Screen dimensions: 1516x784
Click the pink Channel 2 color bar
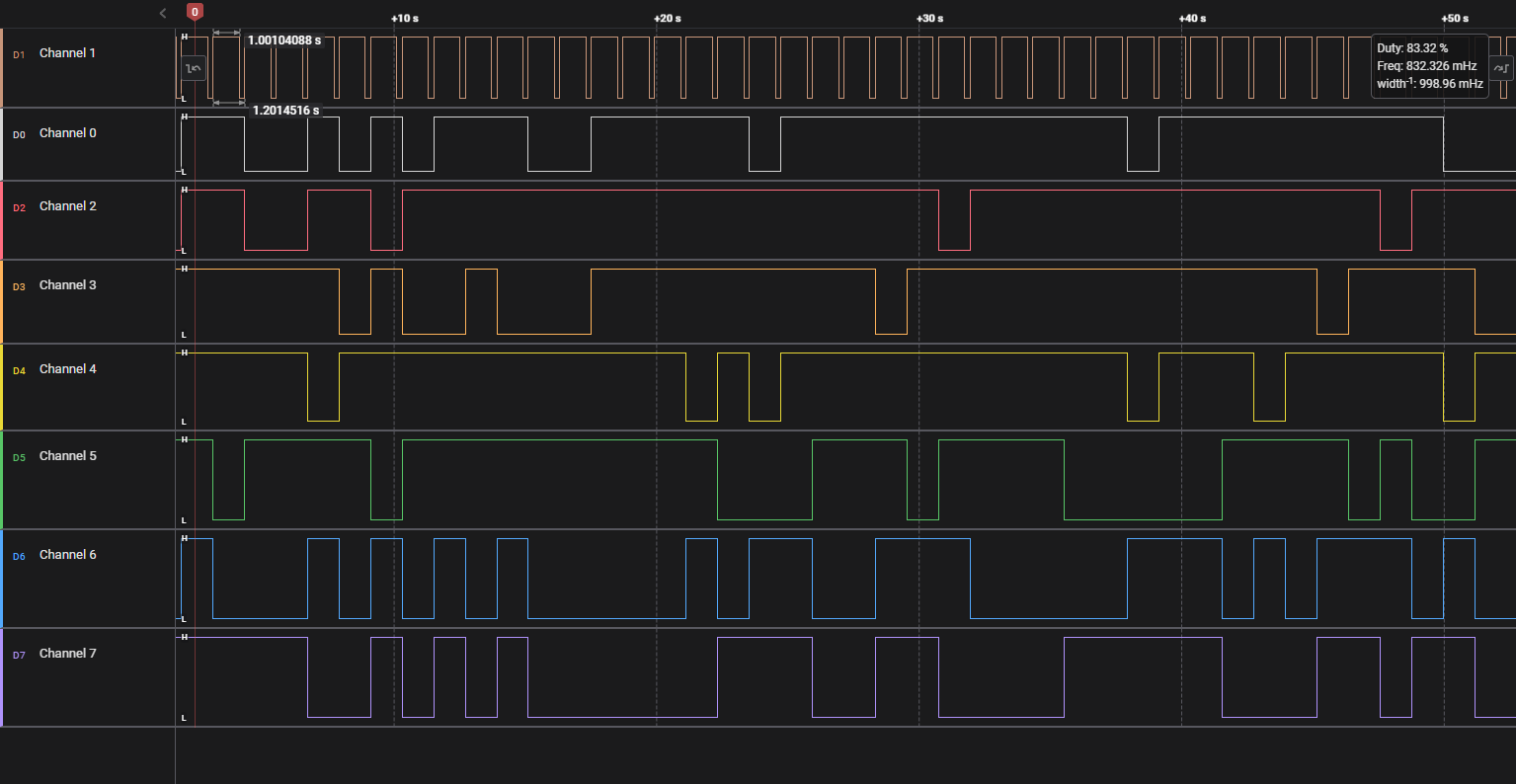(x=2, y=220)
